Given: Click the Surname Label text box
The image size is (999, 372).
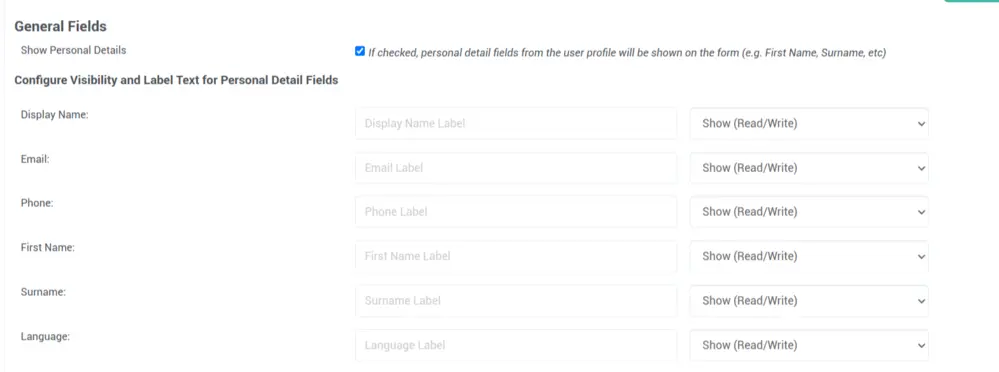Looking at the screenshot, I should click(516, 301).
